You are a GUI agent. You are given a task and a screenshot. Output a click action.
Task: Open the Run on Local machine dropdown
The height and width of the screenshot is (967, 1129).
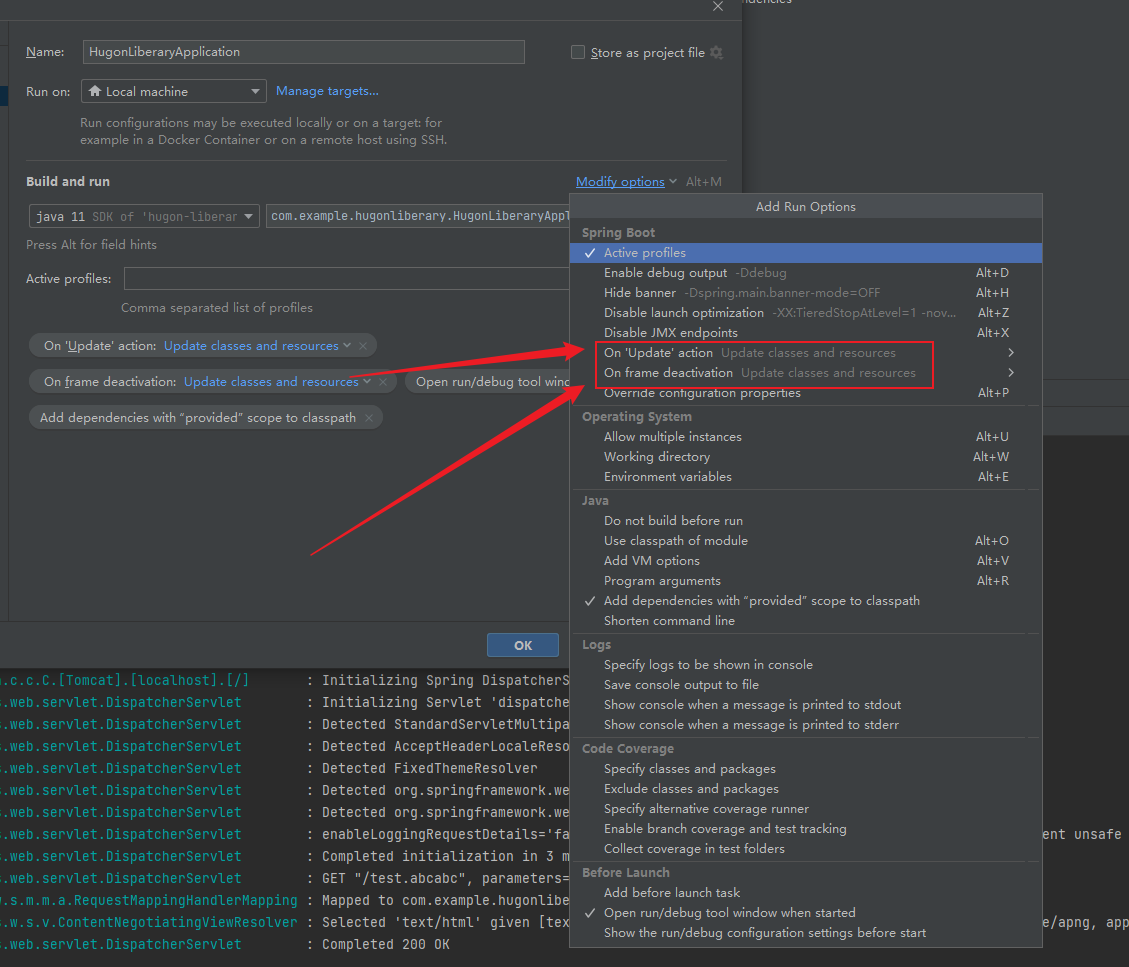pyautogui.click(x=174, y=91)
